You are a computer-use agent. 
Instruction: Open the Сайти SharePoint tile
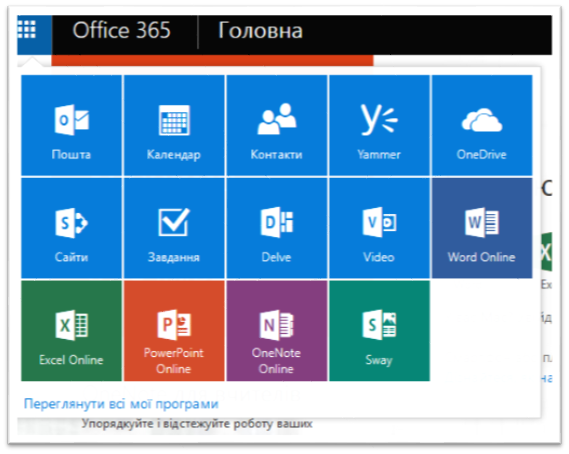tap(71, 228)
